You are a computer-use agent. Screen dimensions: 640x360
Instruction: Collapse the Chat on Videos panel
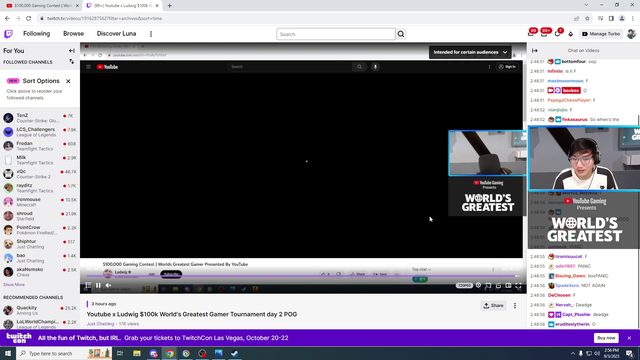click(535, 51)
